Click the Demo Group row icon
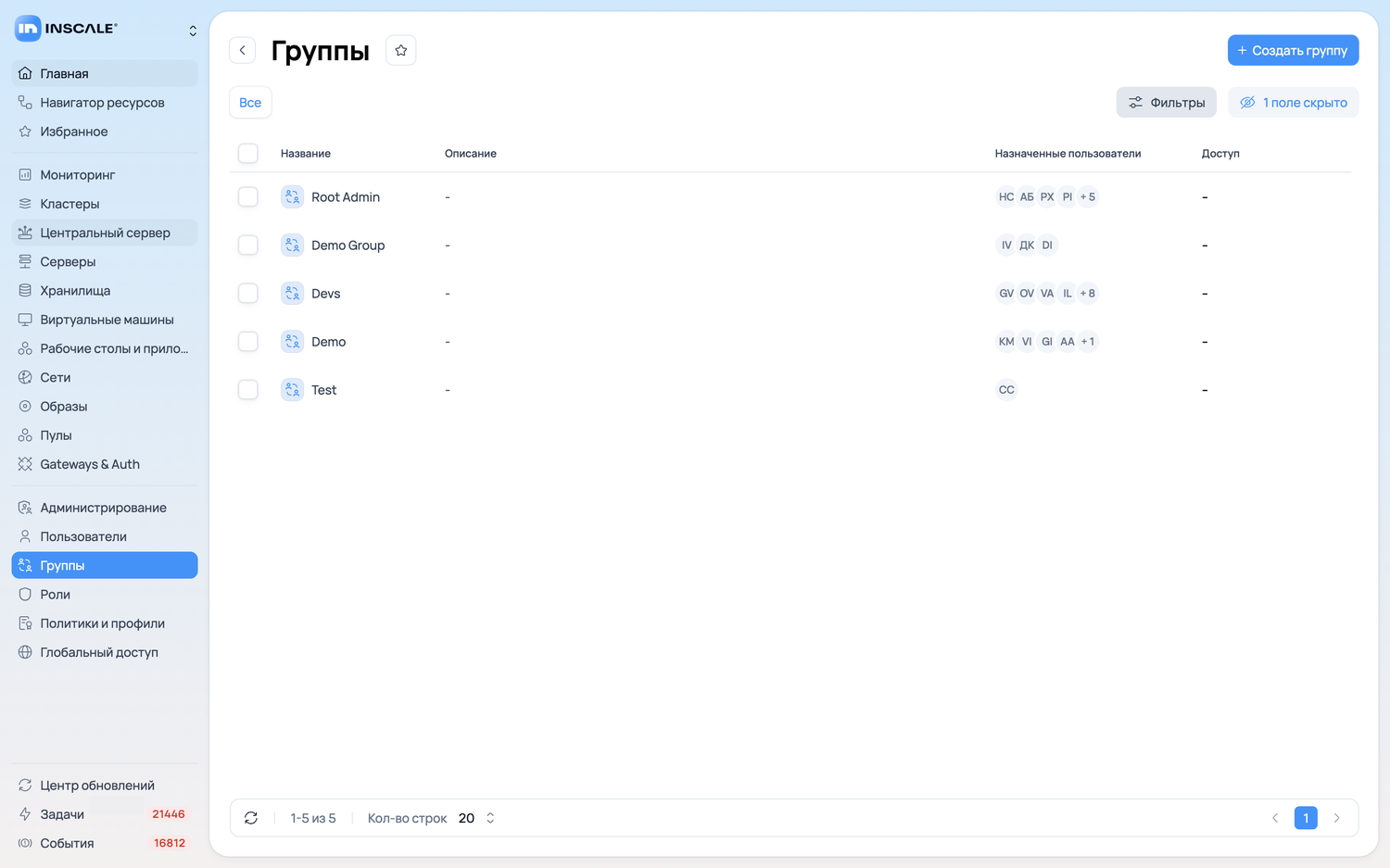This screenshot has height=868, width=1390. pyautogui.click(x=292, y=245)
